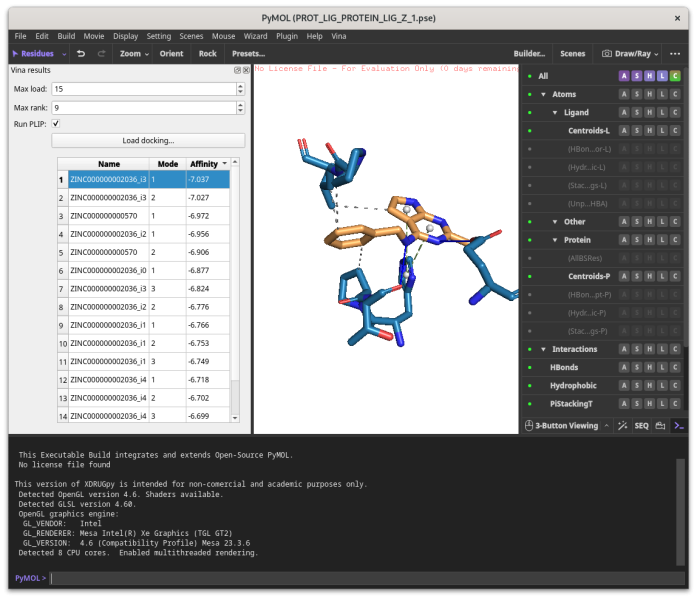The height and width of the screenshot is (599, 697).
Task: Open the magic wand tool icon
Action: coord(622,426)
